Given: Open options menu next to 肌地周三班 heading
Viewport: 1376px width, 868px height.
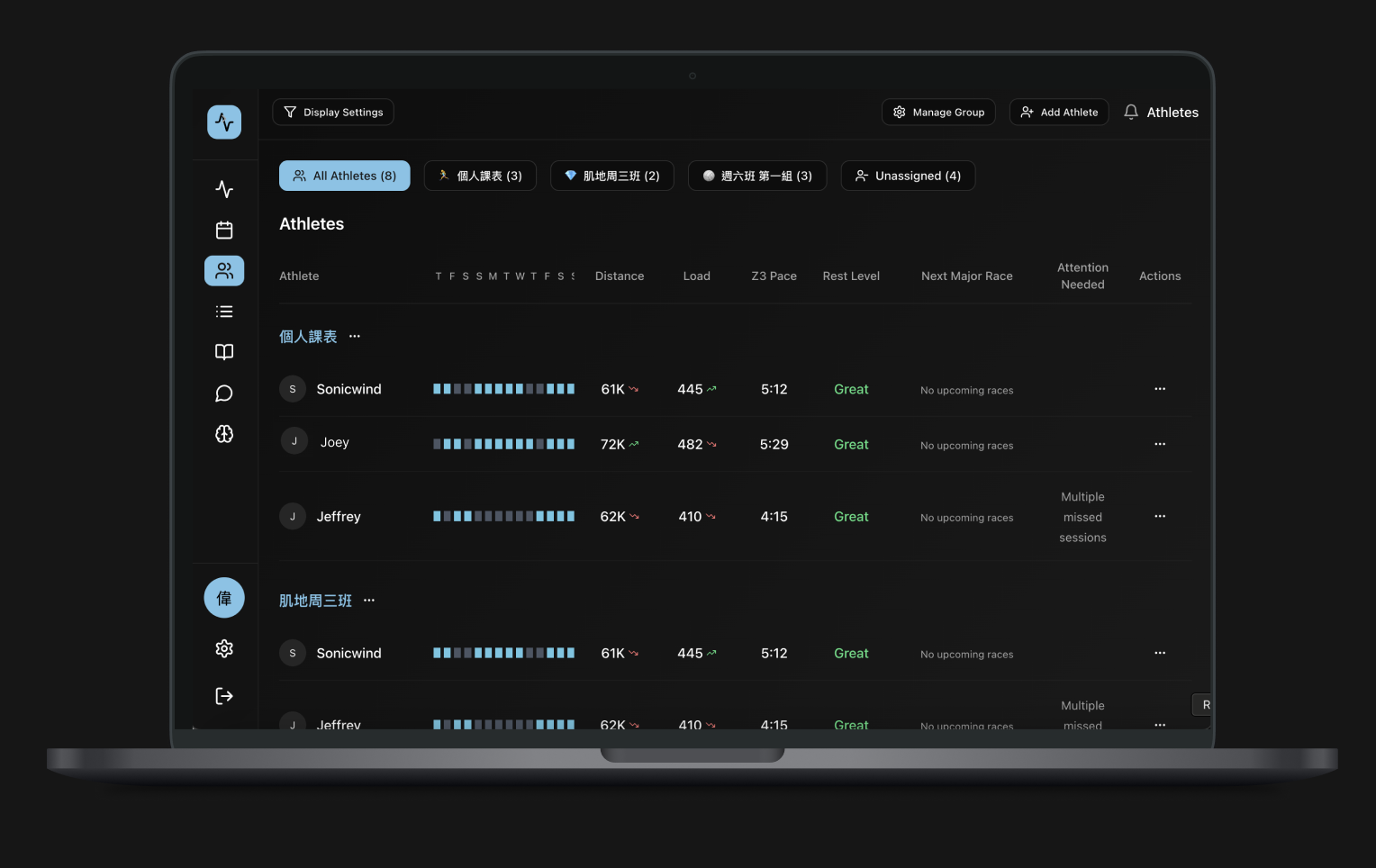Looking at the screenshot, I should [x=368, y=600].
